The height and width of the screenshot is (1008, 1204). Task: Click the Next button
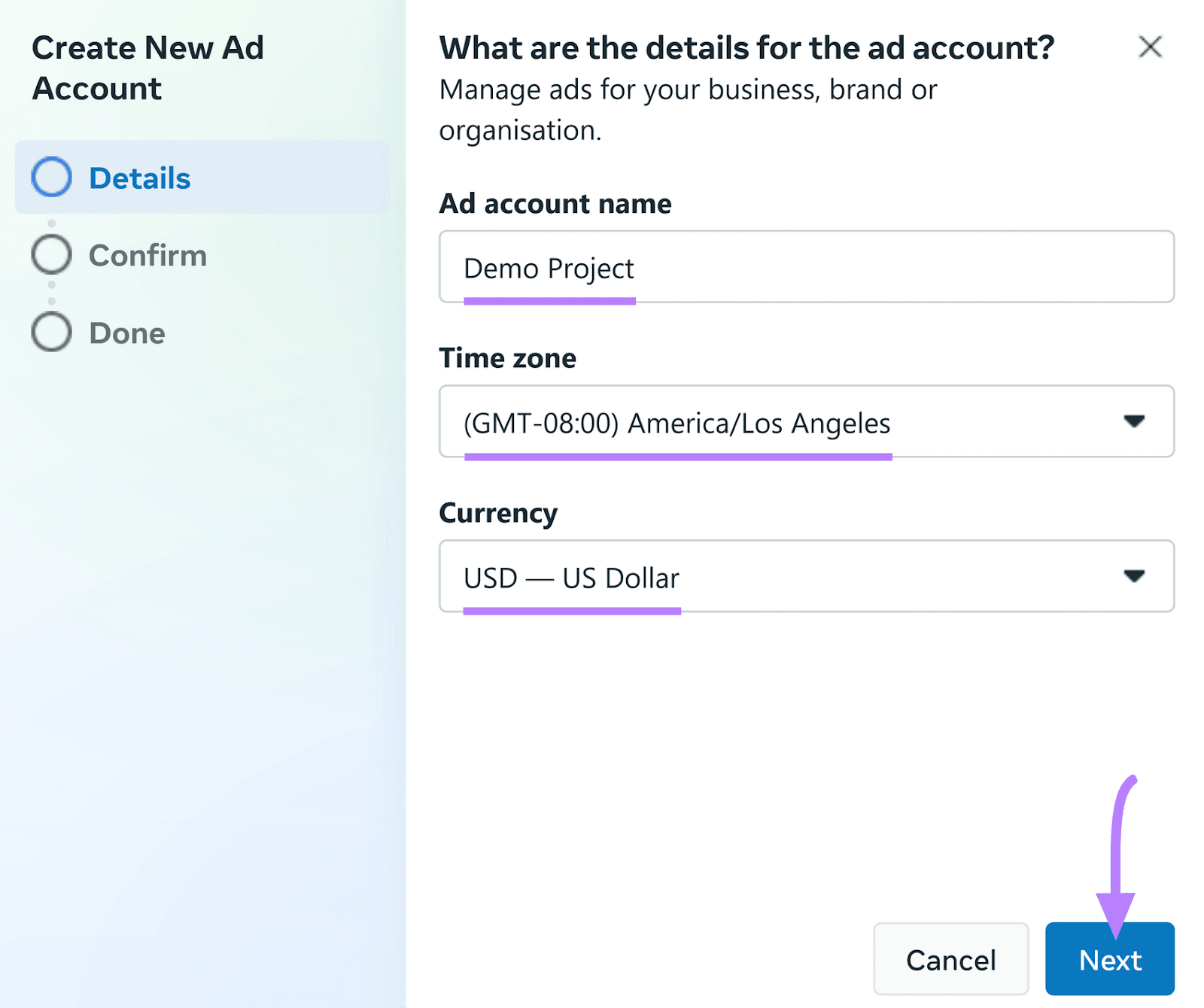point(1109,959)
